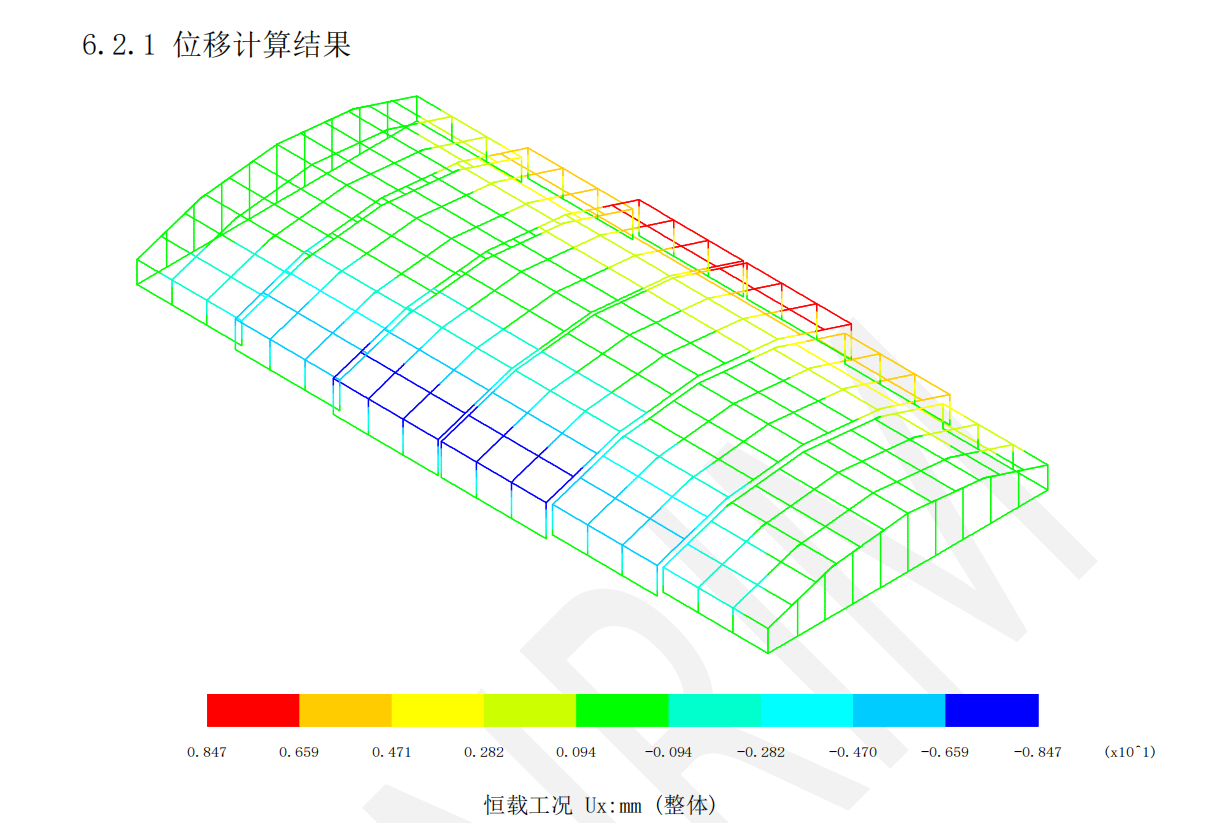The width and height of the screenshot is (1222, 823).
Task: Select the caption 恒载工况 Ux:mm (整体)
Action: [600, 804]
